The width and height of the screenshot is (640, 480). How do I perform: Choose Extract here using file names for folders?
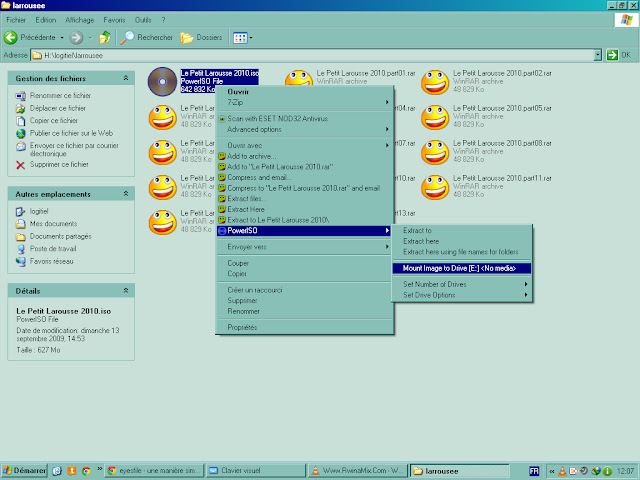point(462,252)
